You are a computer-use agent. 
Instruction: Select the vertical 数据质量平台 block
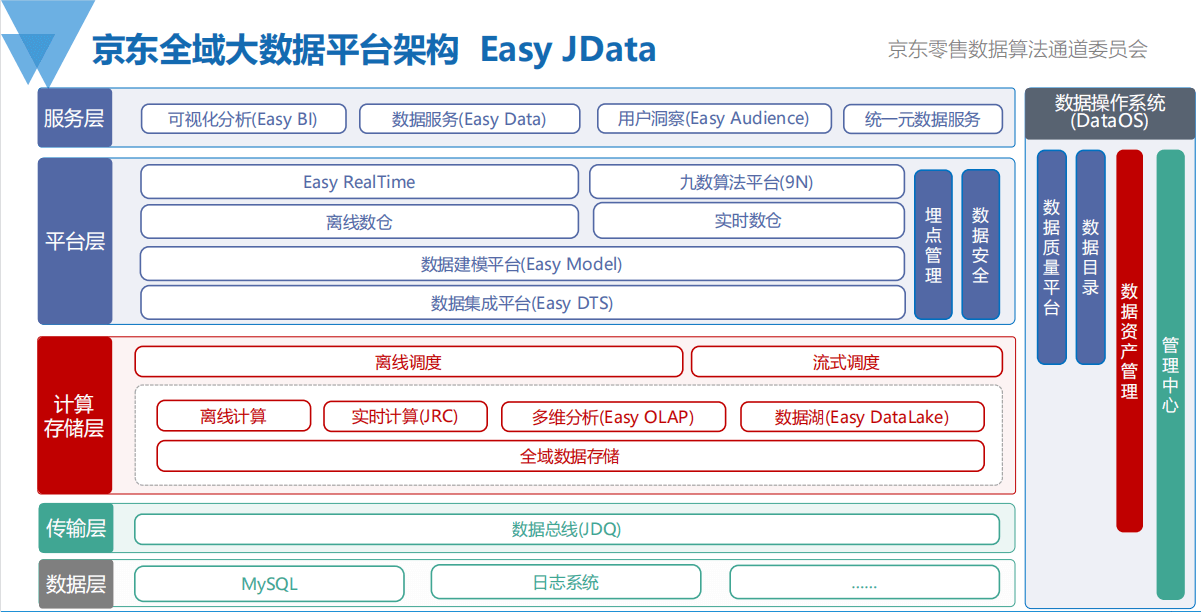point(1051,257)
